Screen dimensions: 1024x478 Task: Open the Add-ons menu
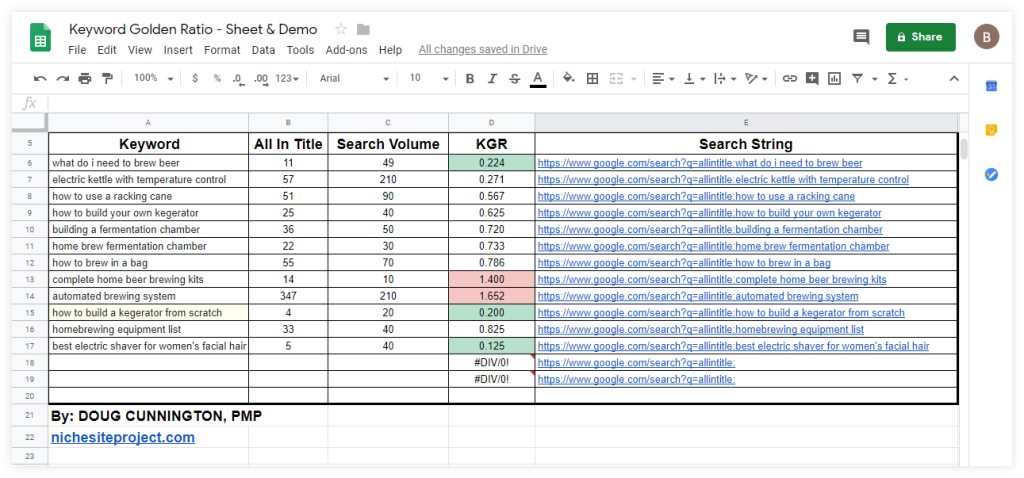coord(347,50)
